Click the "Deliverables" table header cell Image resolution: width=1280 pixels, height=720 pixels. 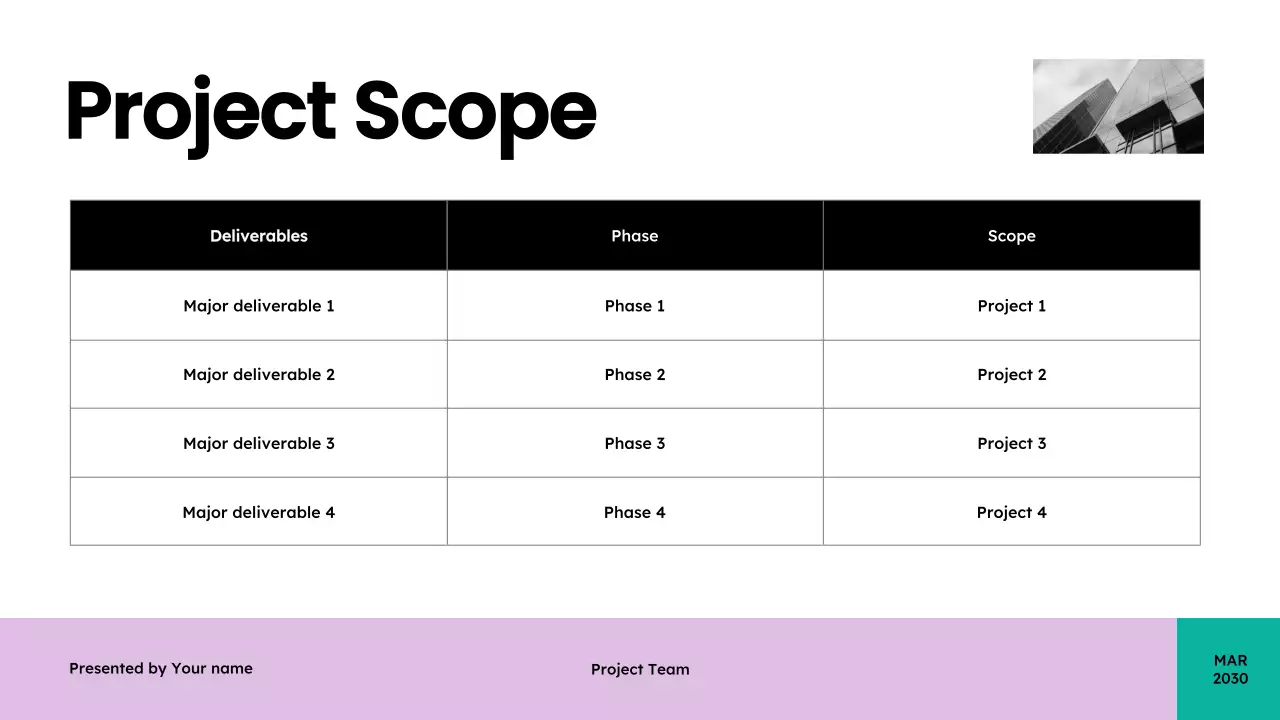[x=259, y=236]
